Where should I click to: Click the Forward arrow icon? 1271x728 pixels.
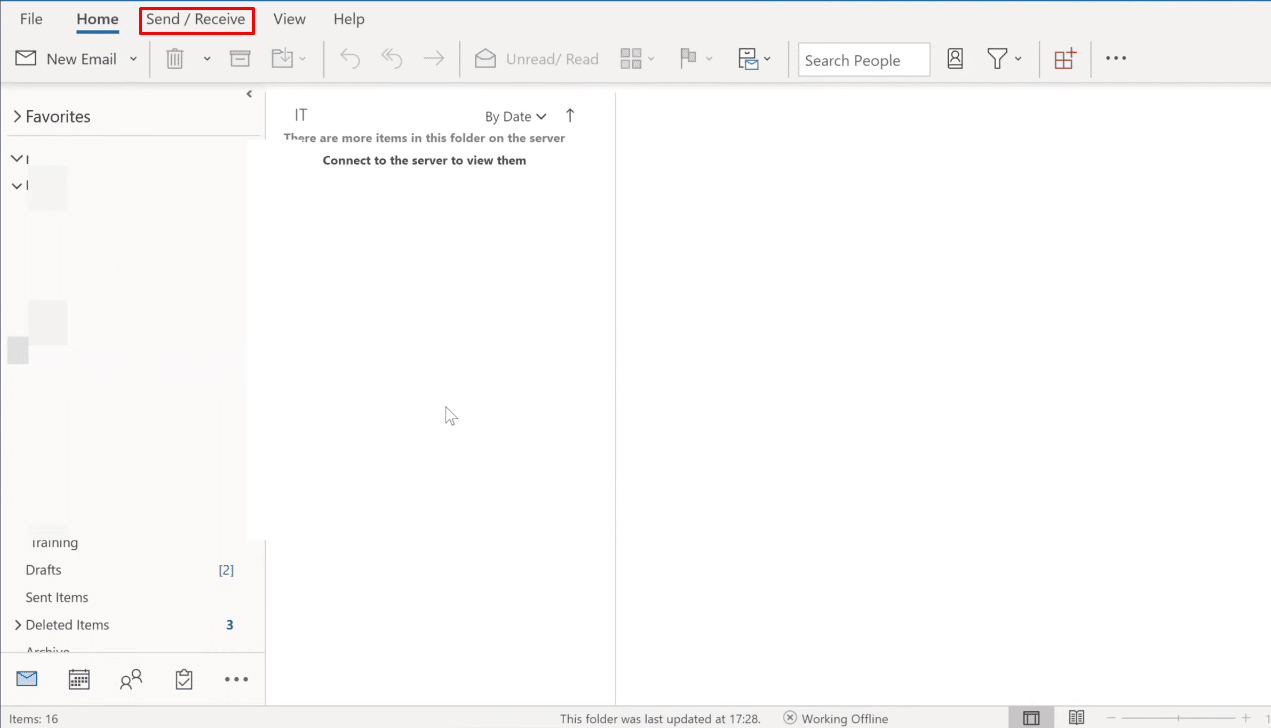click(433, 59)
